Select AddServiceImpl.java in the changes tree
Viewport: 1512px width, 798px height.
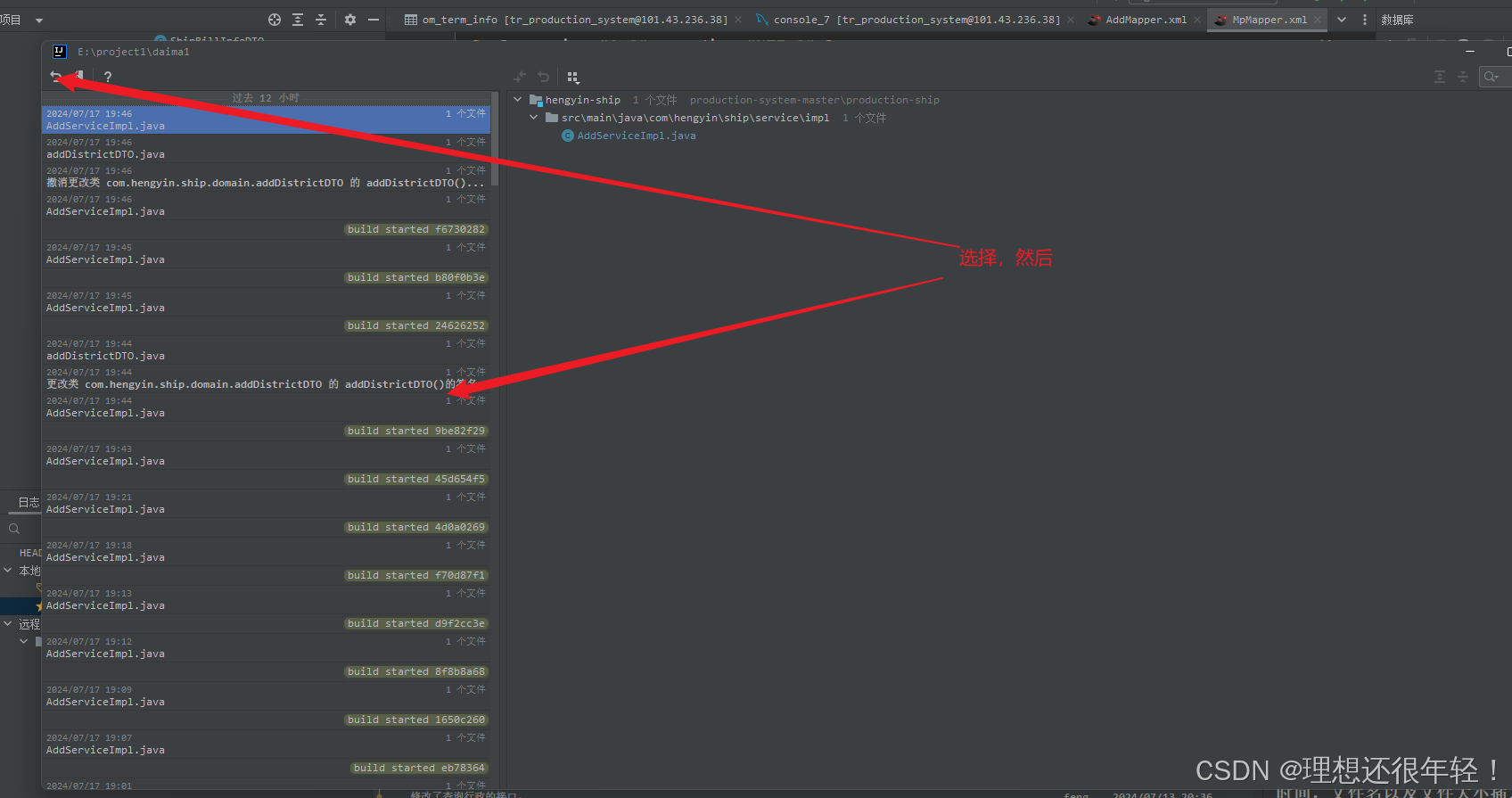click(x=636, y=136)
